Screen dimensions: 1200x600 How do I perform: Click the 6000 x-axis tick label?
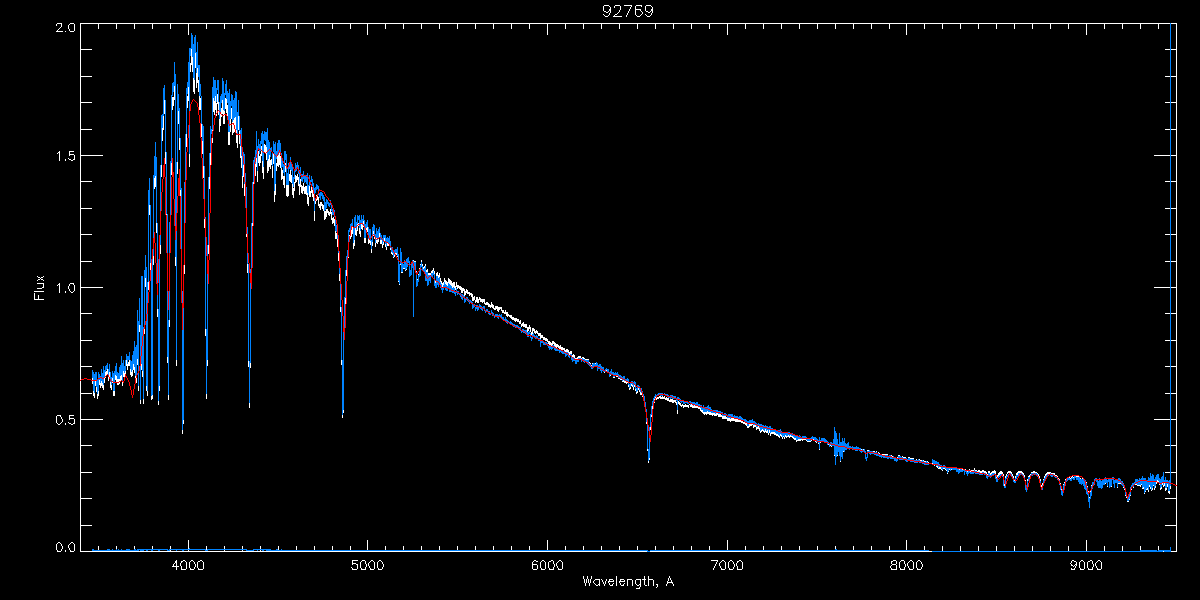pyautogui.click(x=547, y=564)
